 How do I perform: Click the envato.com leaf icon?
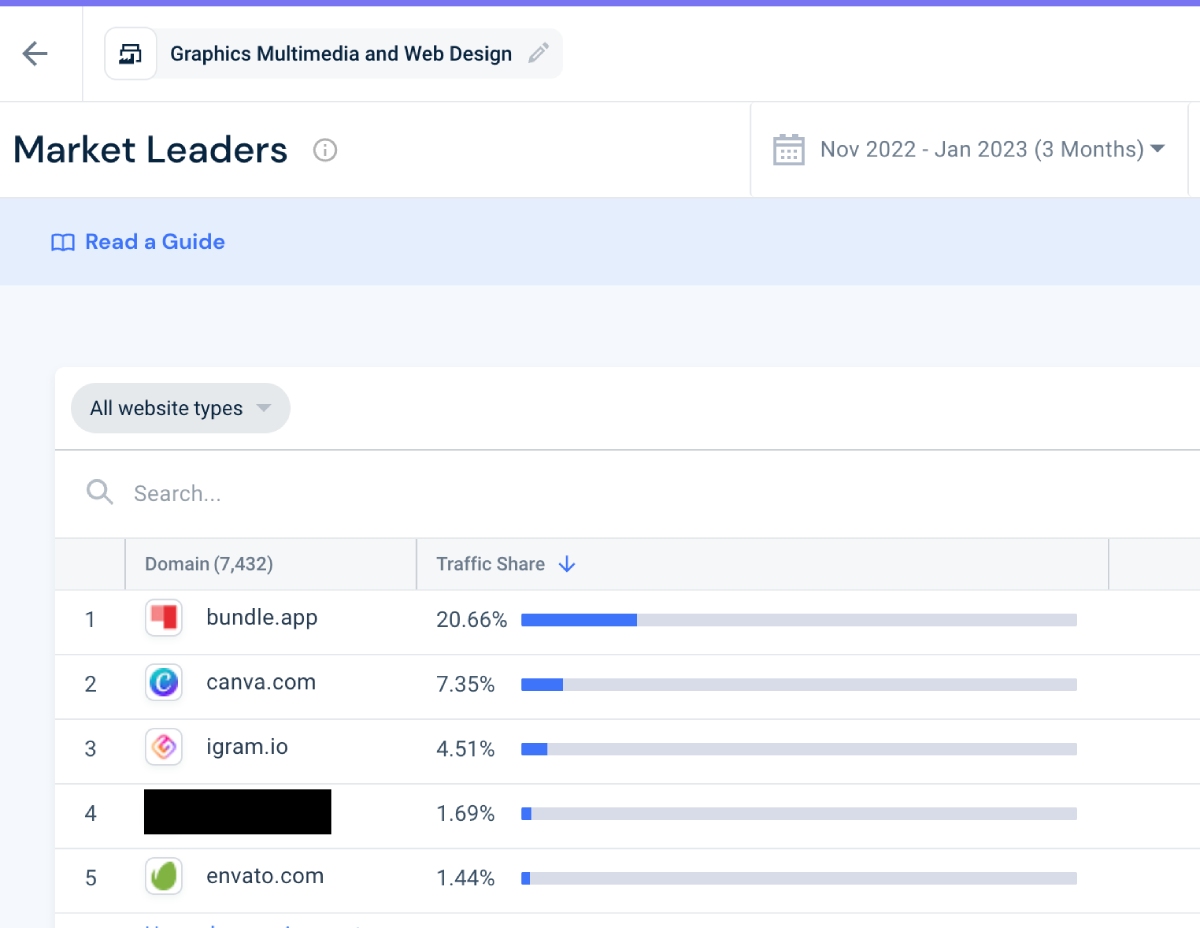tap(163, 877)
